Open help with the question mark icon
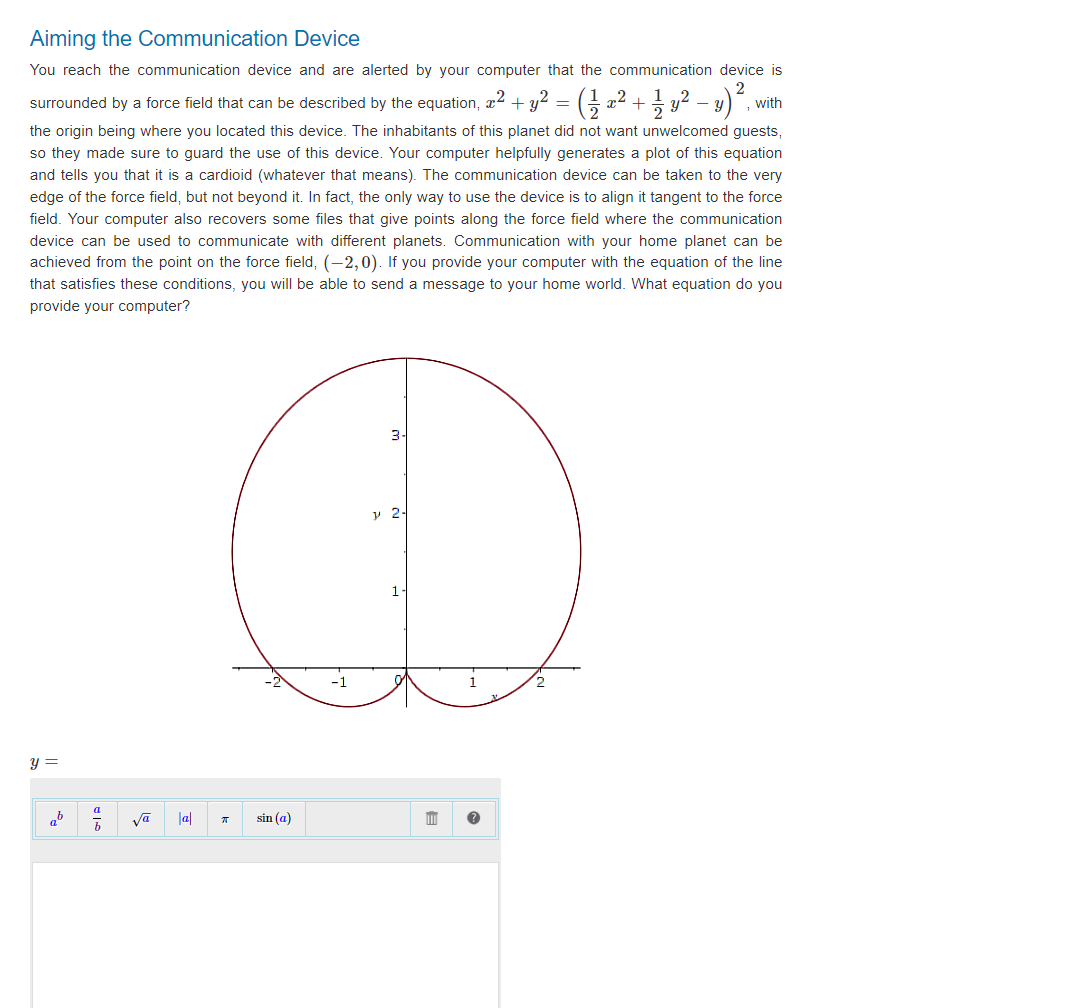Image resolution: width=1081 pixels, height=1008 pixels. tap(472, 818)
